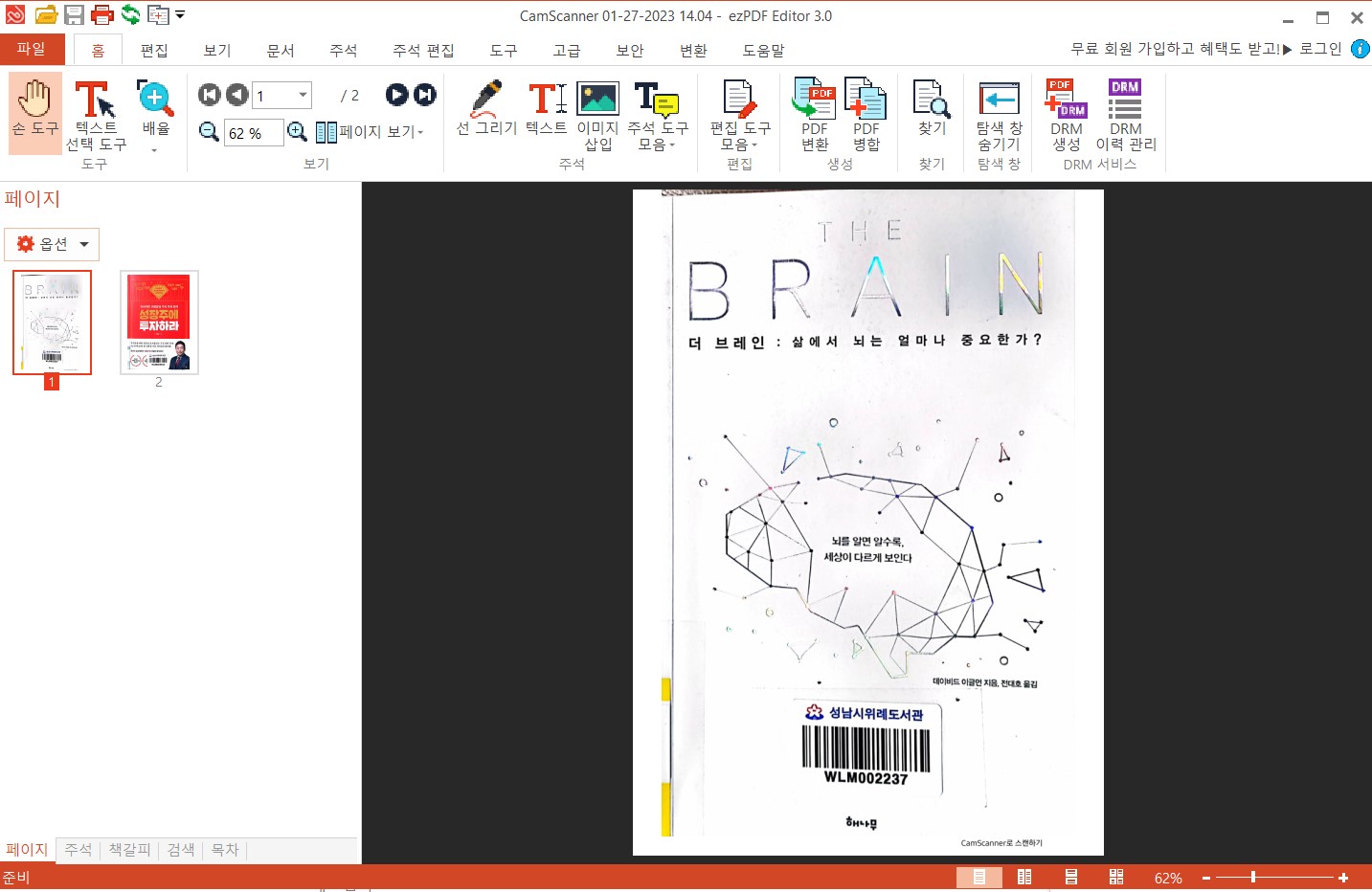The image size is (1372, 892).
Task: Open the Options (옵션) dropdown in page panel
Action: pos(52,244)
